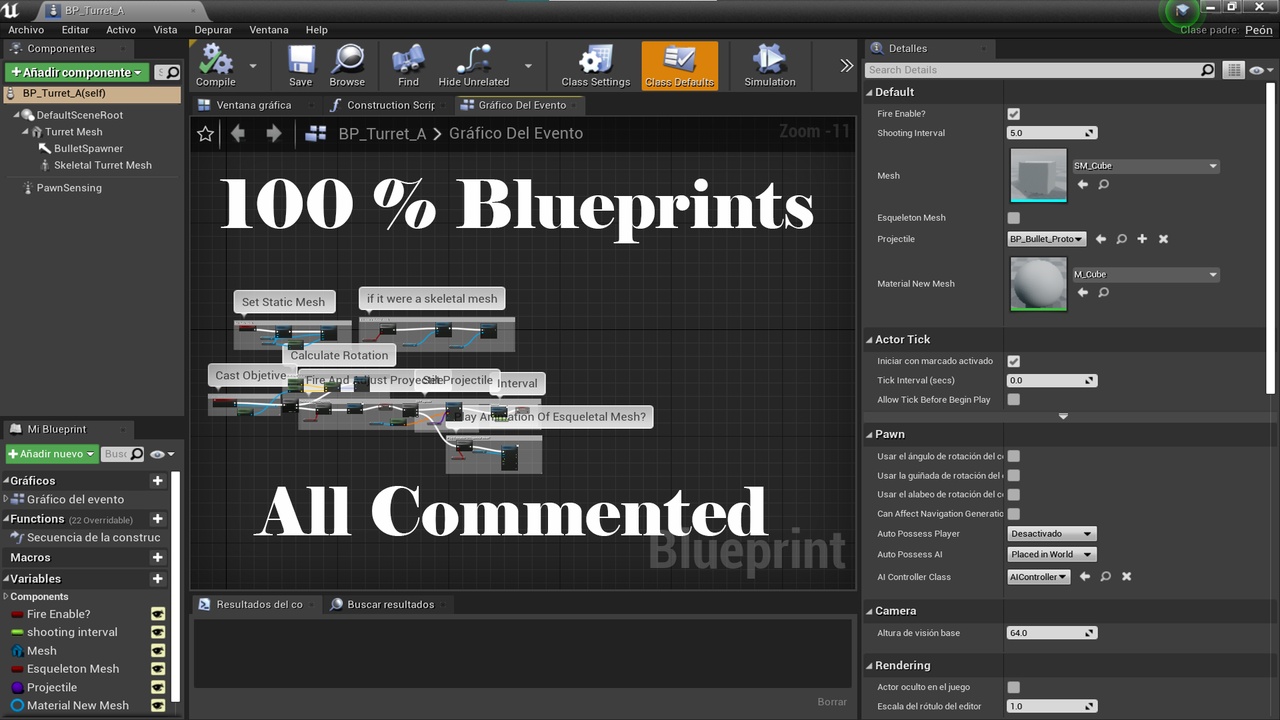Open M_Cube material dropdown
This screenshot has width=1280, height=720.
pos(1145,274)
